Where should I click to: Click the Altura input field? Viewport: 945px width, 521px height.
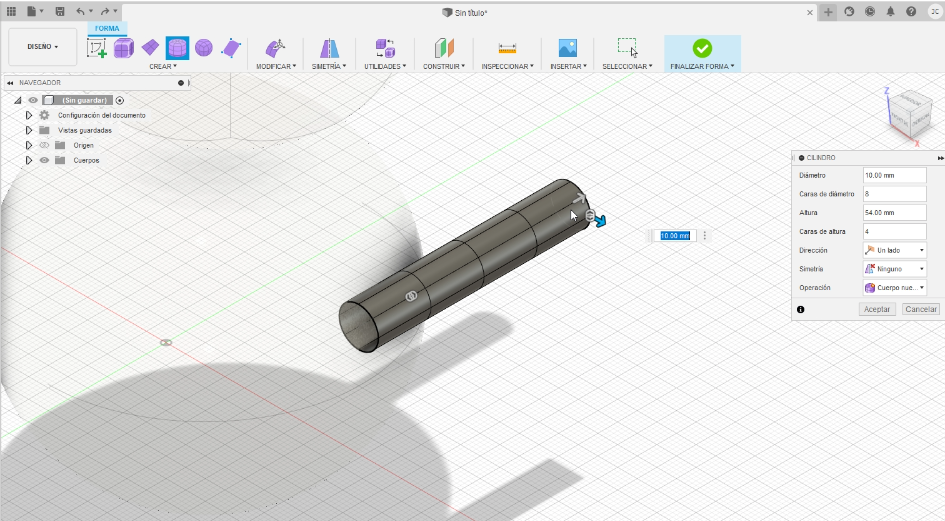coord(894,213)
